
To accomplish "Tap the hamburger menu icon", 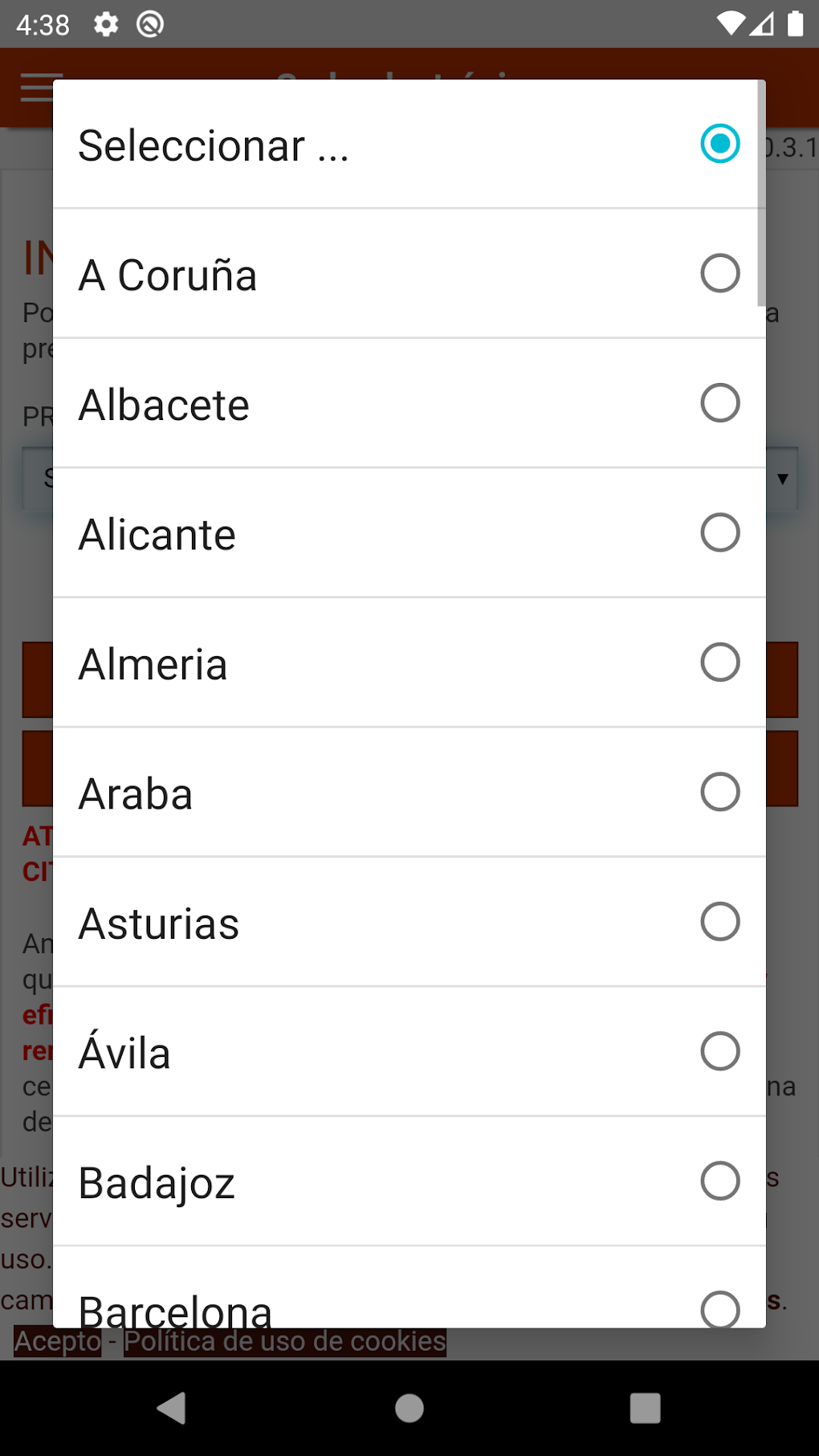I will pos(35,88).
